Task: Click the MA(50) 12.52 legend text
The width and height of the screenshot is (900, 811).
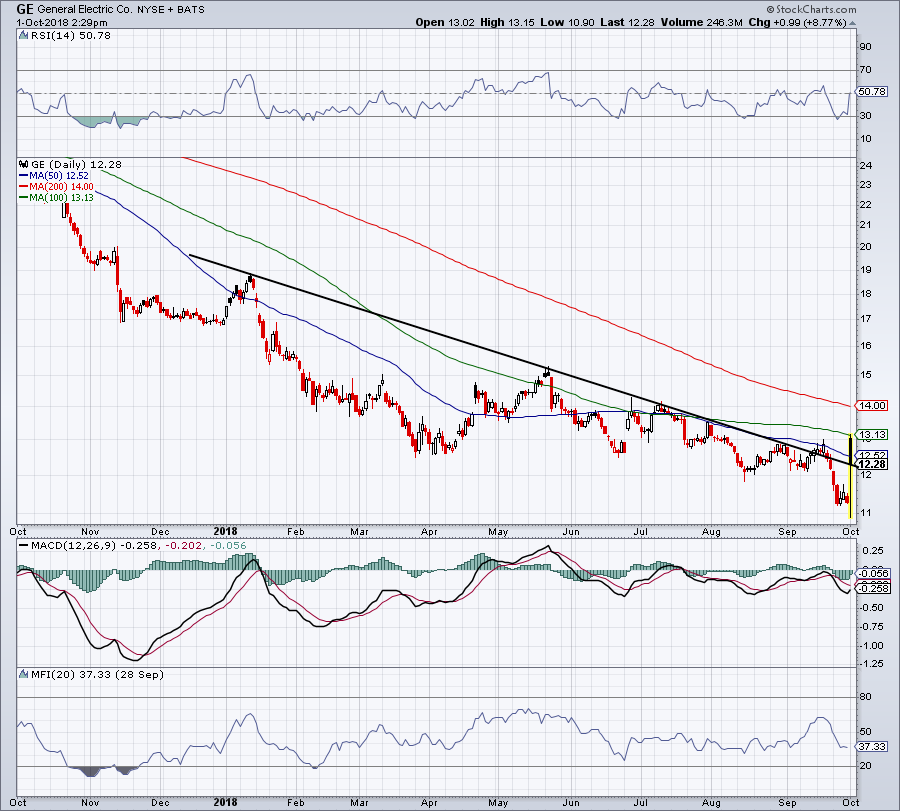Action: (x=59, y=176)
